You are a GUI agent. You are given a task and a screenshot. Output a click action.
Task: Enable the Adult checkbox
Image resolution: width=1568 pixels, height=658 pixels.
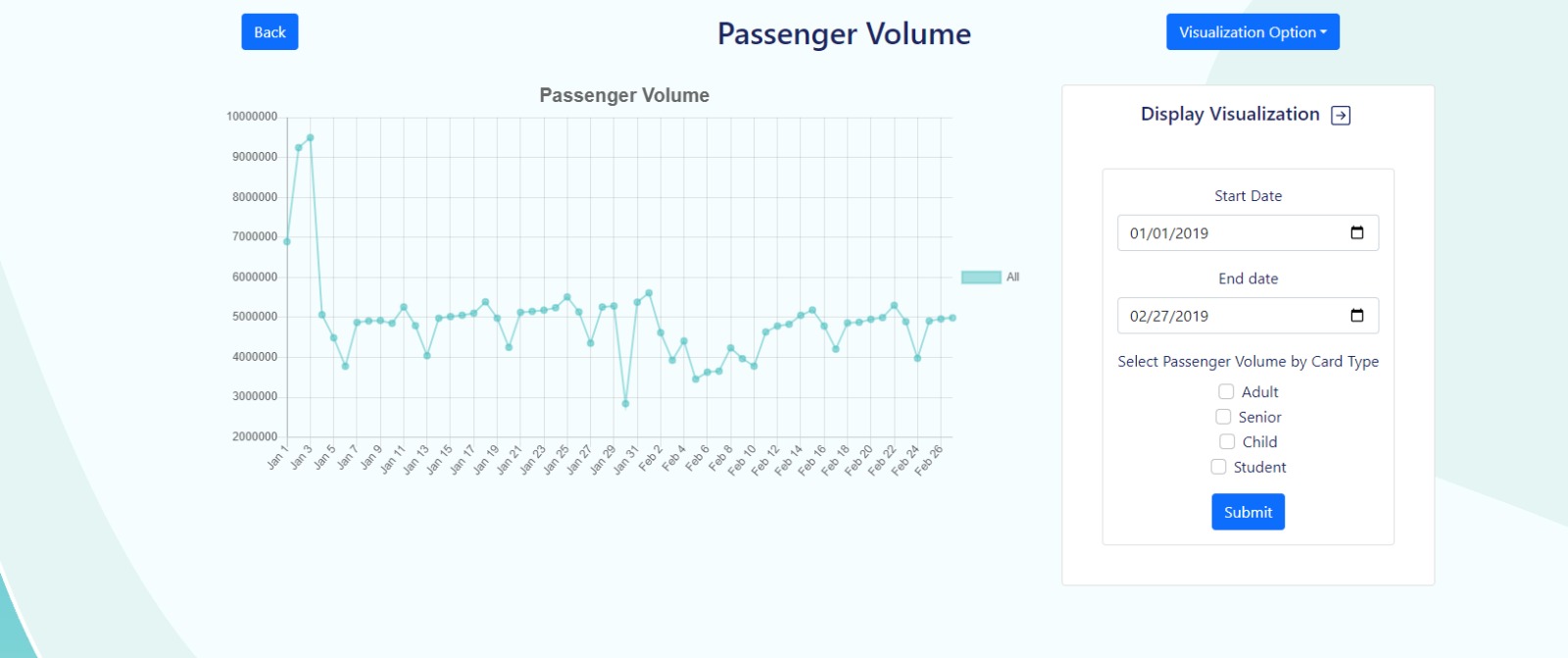[x=1224, y=391]
